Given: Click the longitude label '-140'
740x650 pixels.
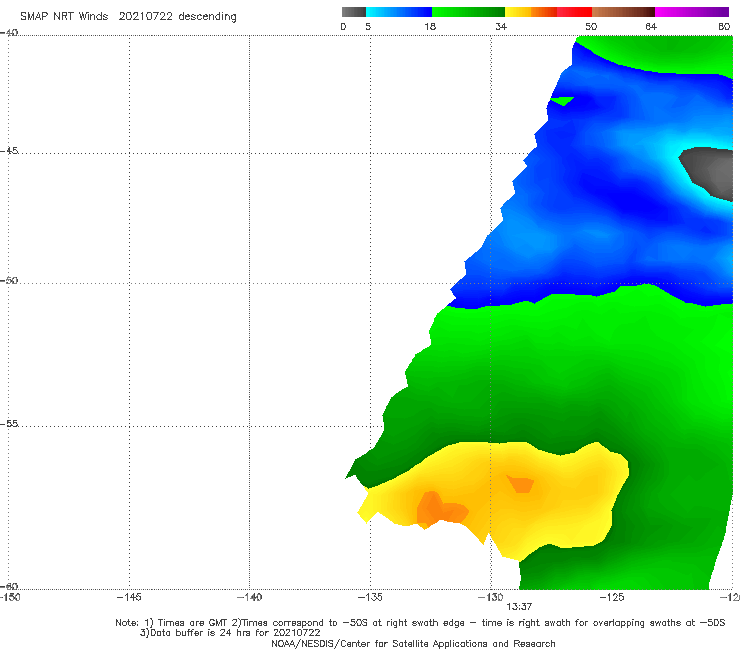Looking at the screenshot, I should (x=249, y=597).
